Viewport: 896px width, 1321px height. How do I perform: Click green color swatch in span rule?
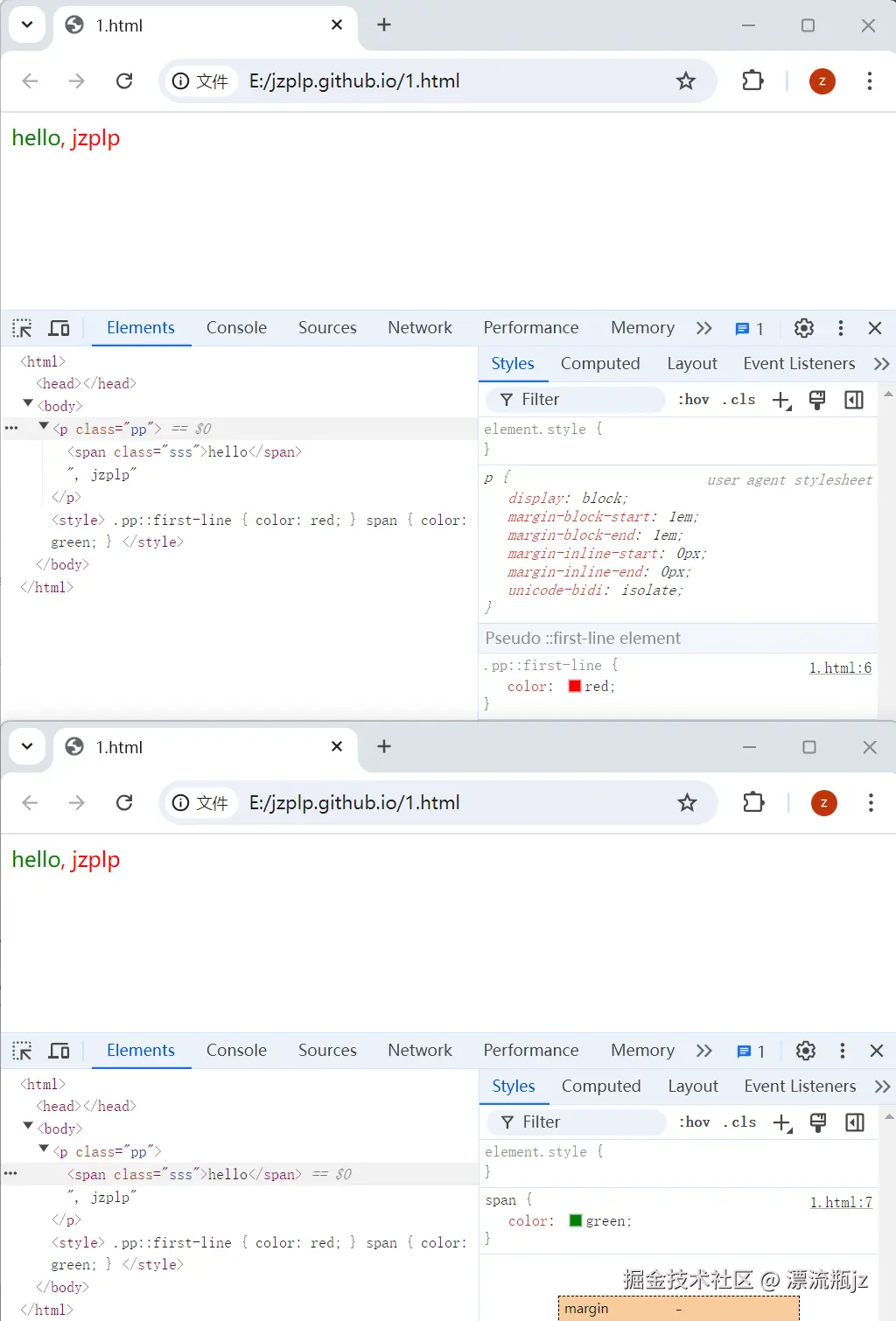(x=576, y=1220)
